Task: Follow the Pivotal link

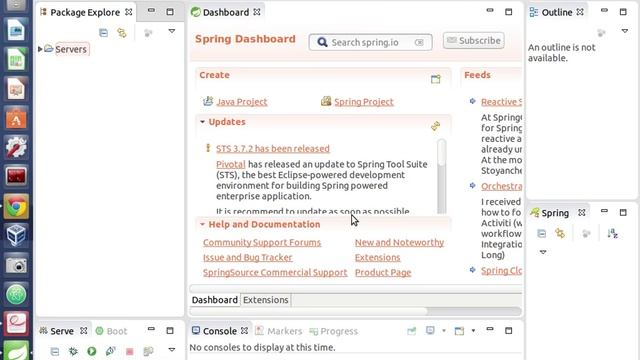Action: [231, 164]
